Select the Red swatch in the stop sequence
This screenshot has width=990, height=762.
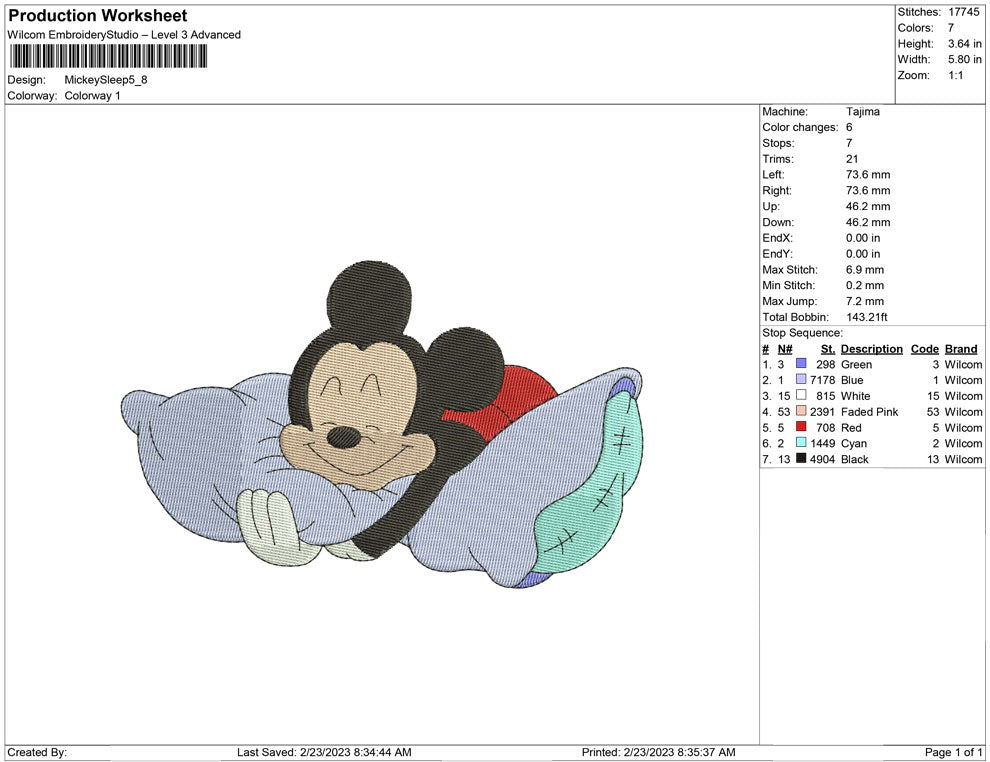[799, 428]
